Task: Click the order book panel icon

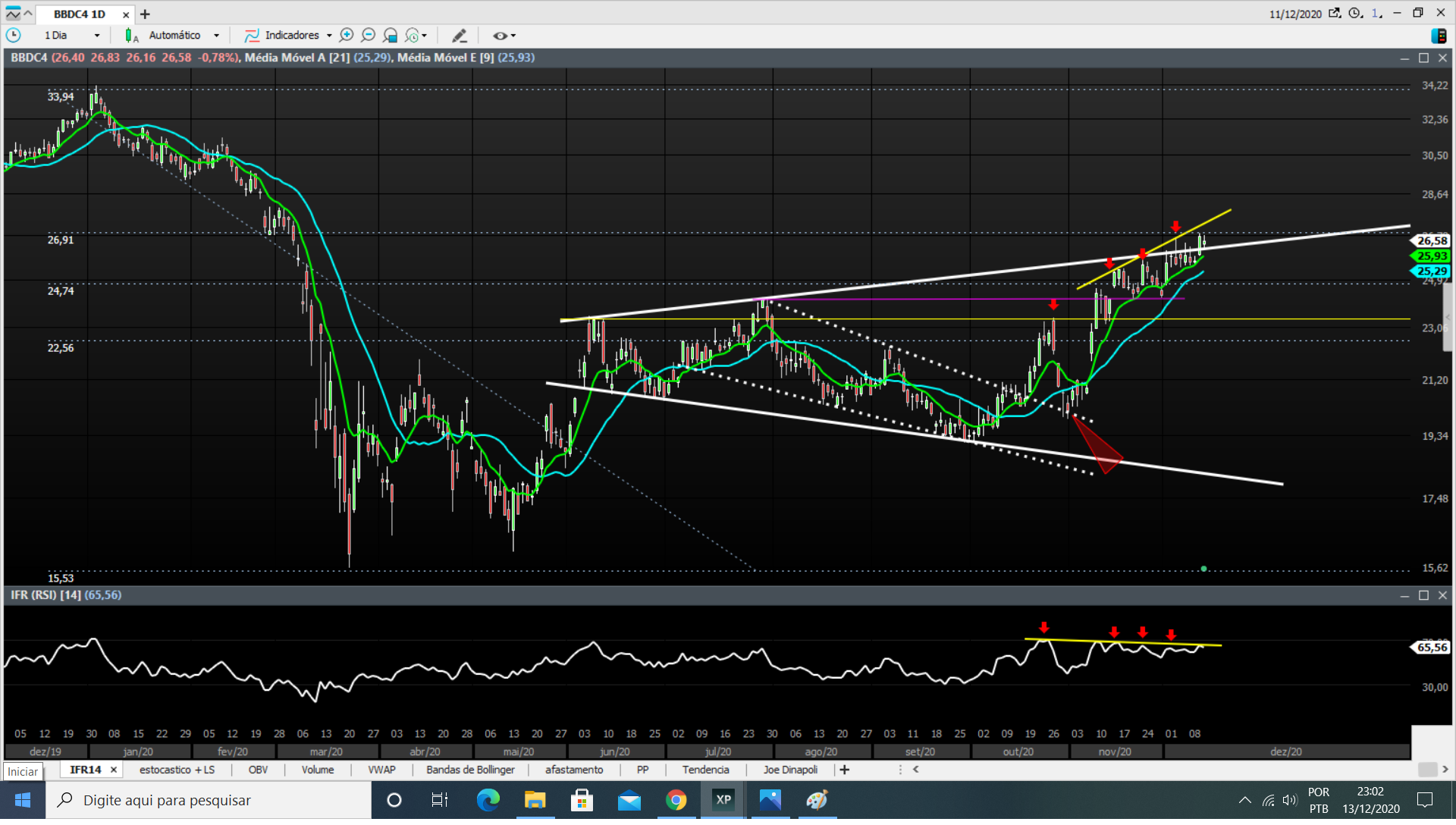Action: click(x=1438, y=36)
